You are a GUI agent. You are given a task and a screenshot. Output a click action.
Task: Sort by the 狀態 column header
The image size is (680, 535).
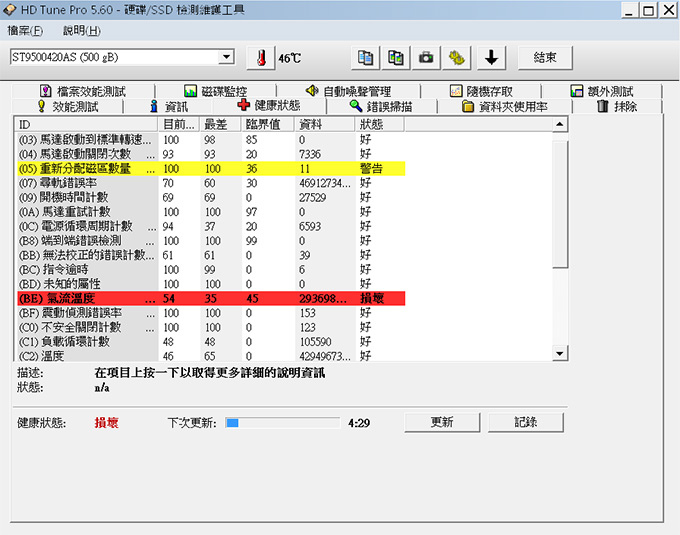coord(379,124)
